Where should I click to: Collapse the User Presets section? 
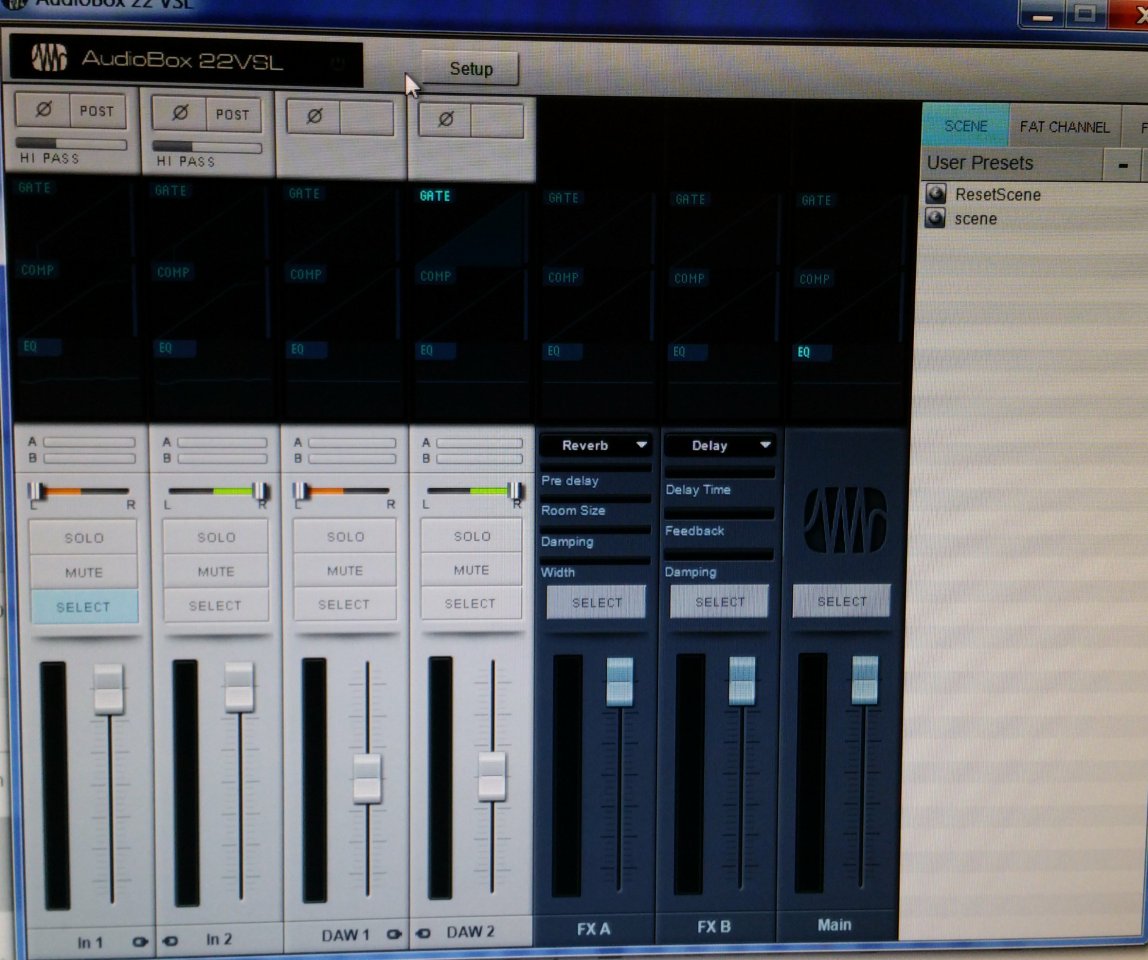click(1122, 165)
